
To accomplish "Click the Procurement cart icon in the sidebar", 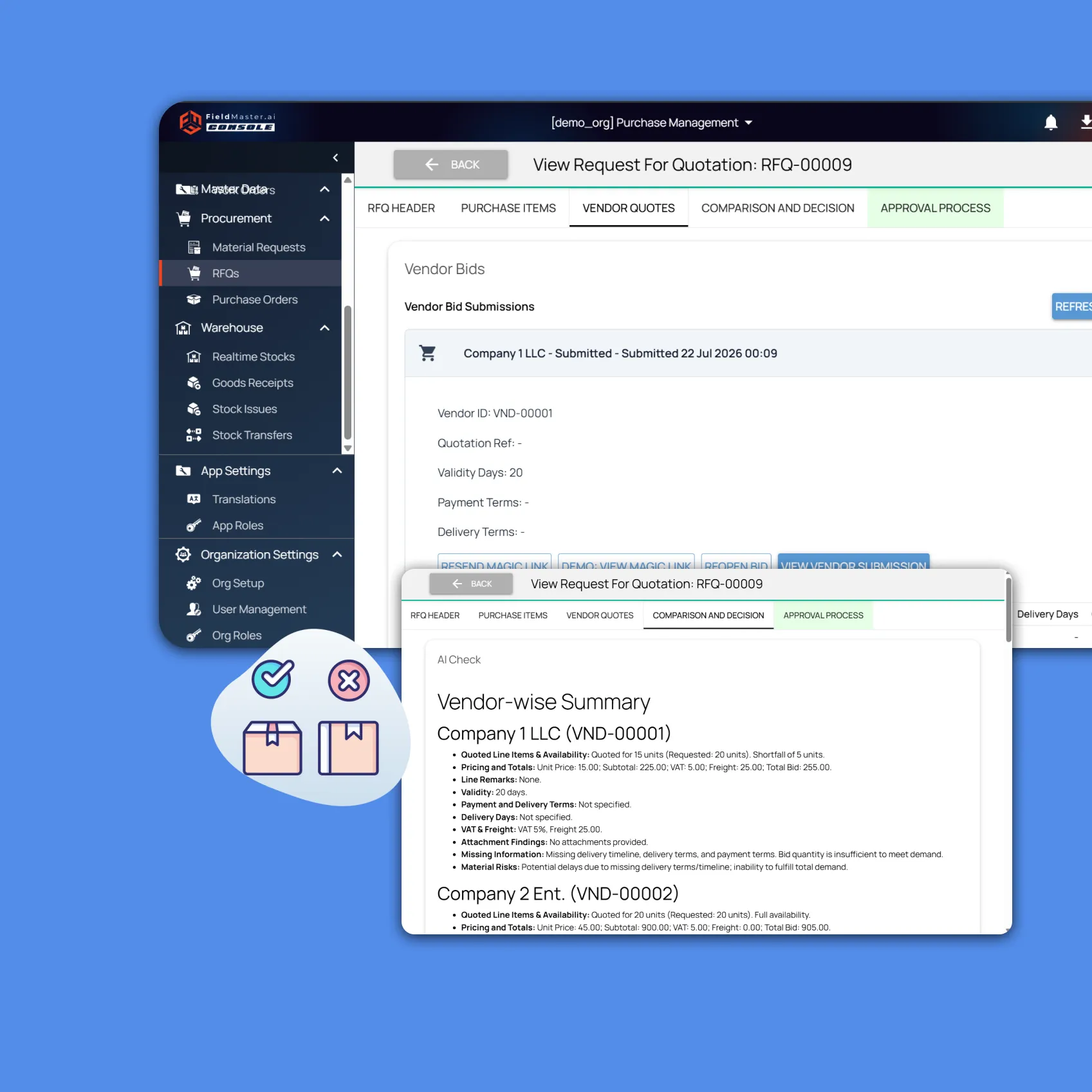I will pos(184,218).
